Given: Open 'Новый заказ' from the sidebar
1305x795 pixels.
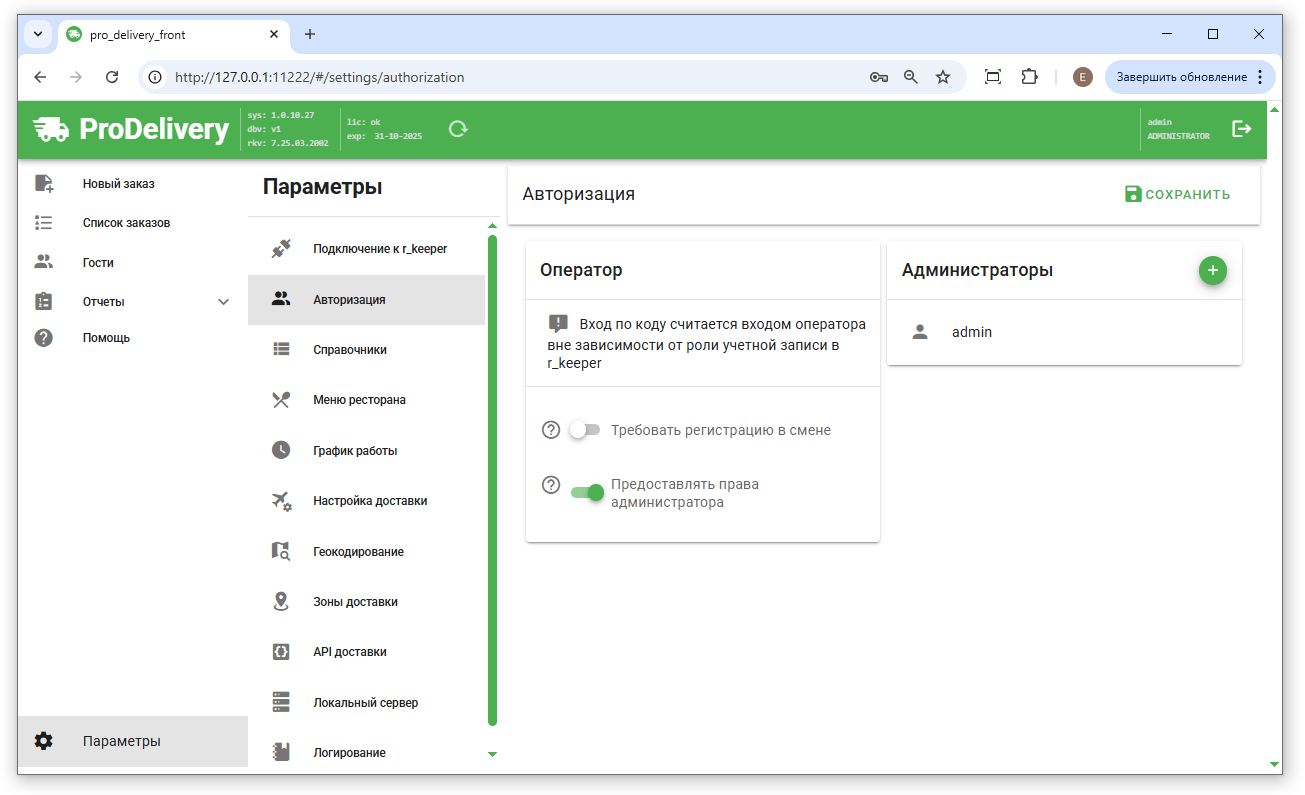Looking at the screenshot, I should point(118,184).
